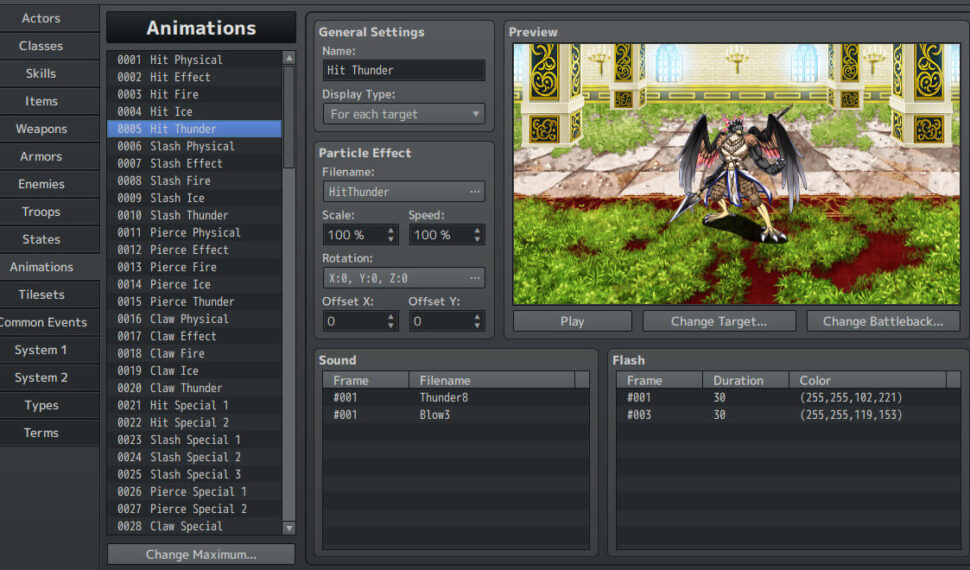The image size is (970, 570).
Task: Open the Filename browse ellipsis button
Action: [x=475, y=192]
